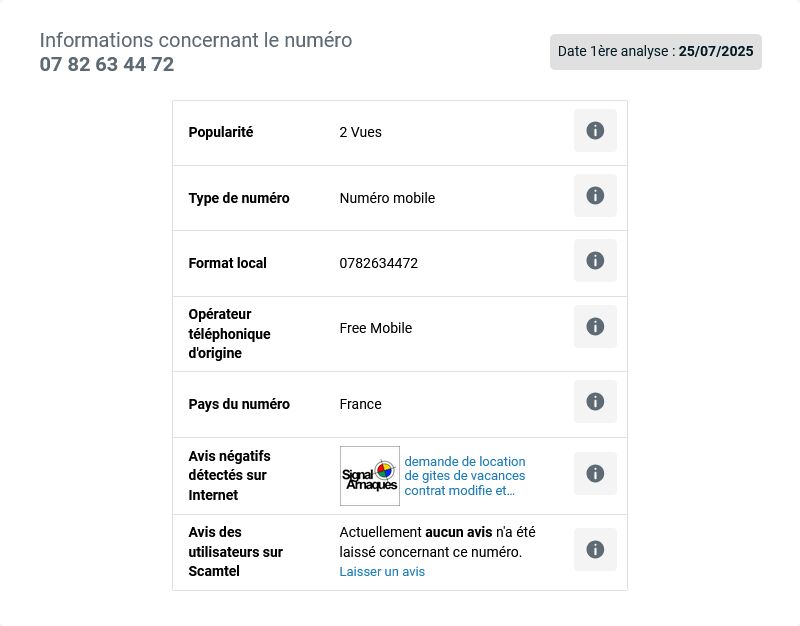The image size is (800, 626).
Task: Click the 'Popularité' row label
Action: click(x=221, y=132)
